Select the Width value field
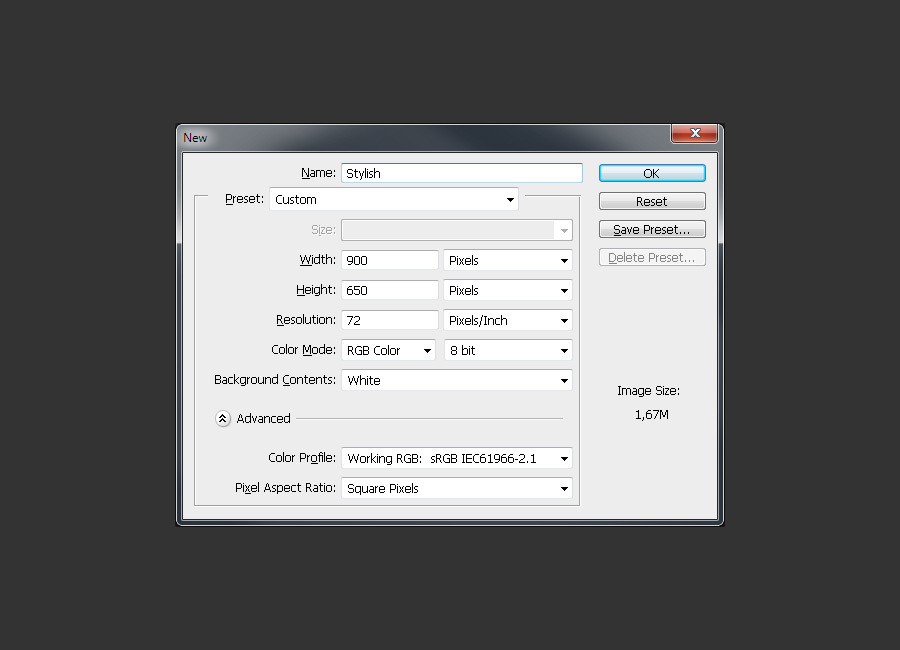The height and width of the screenshot is (650, 900). point(389,260)
